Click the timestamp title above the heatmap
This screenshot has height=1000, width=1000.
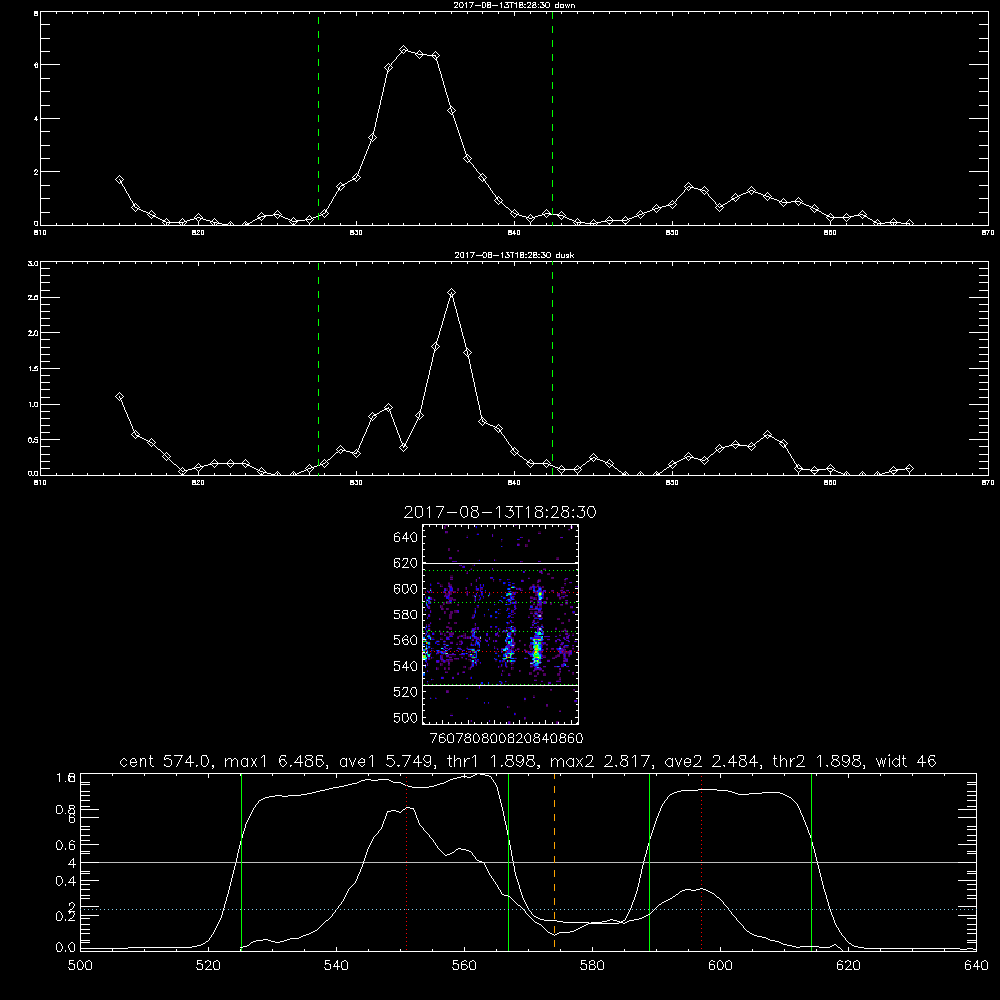pos(500,512)
